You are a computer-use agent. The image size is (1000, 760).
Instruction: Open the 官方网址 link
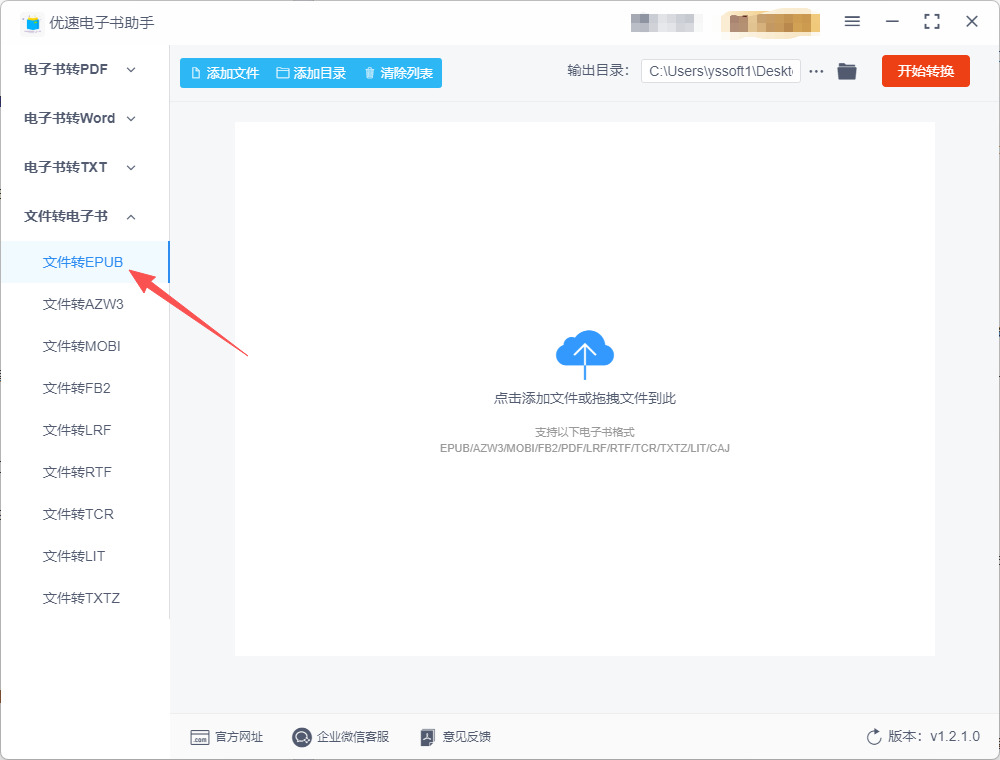tap(226, 737)
